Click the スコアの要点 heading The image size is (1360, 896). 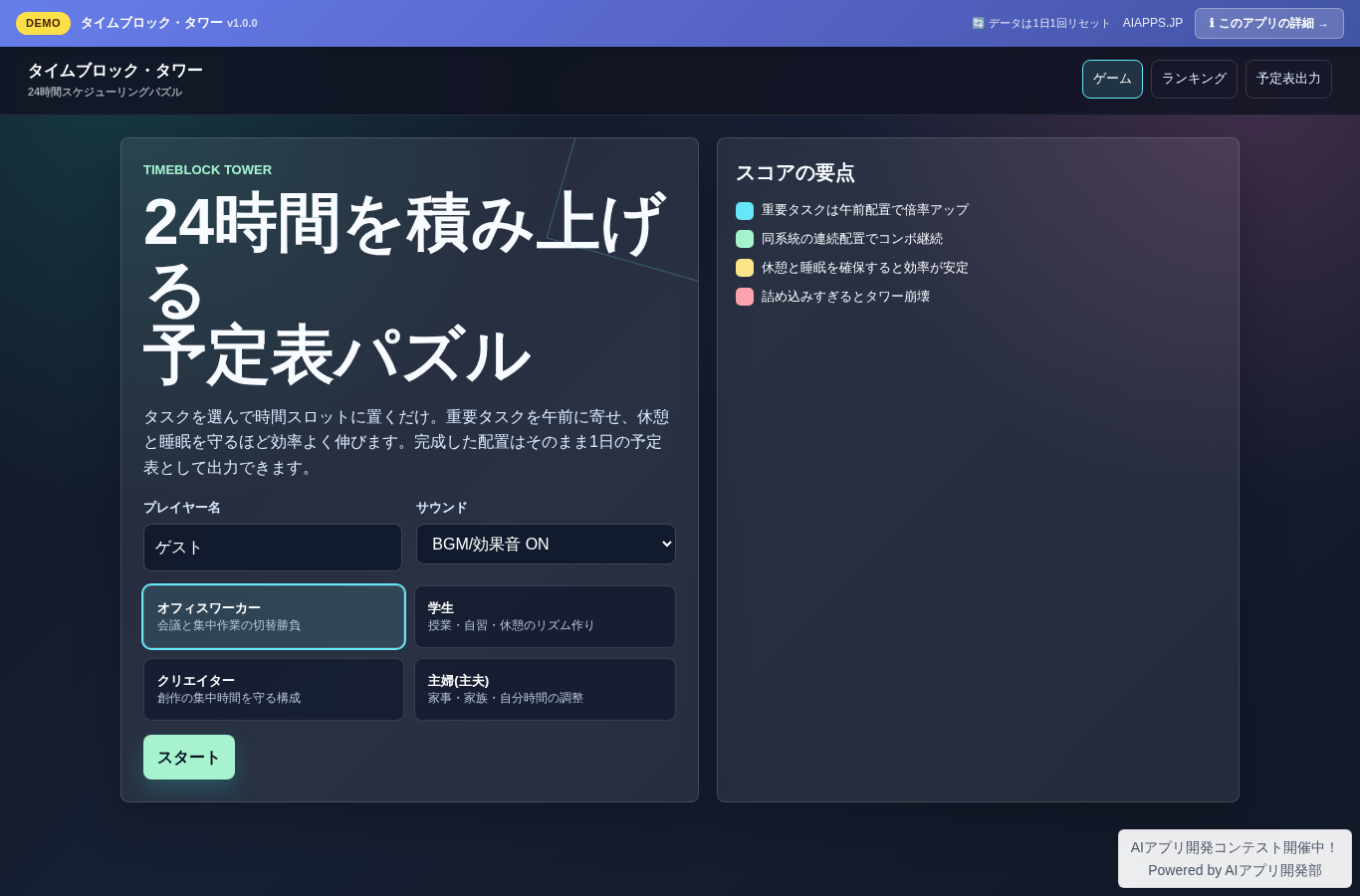(x=794, y=172)
